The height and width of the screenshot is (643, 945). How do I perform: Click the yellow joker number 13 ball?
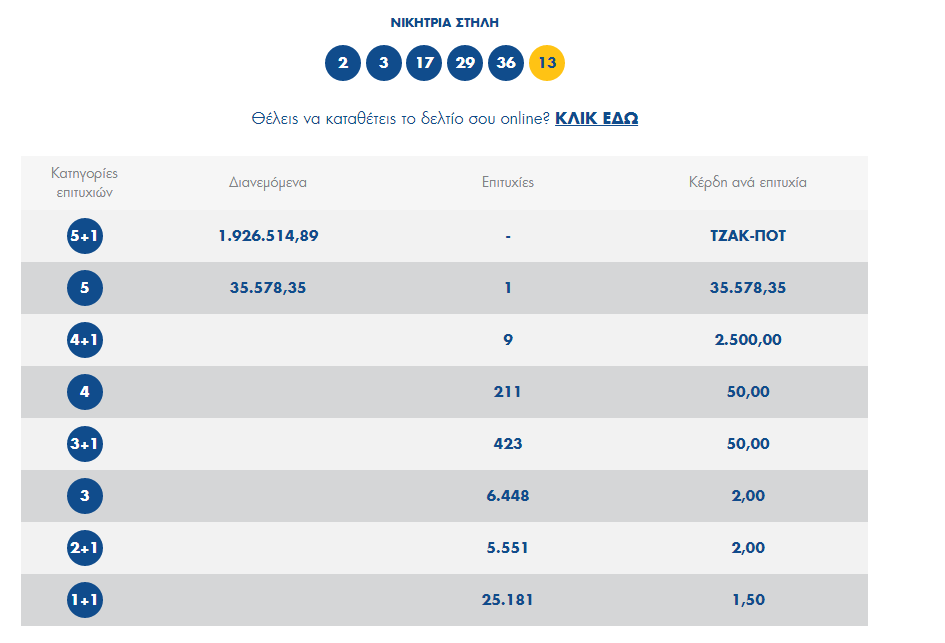[547, 63]
